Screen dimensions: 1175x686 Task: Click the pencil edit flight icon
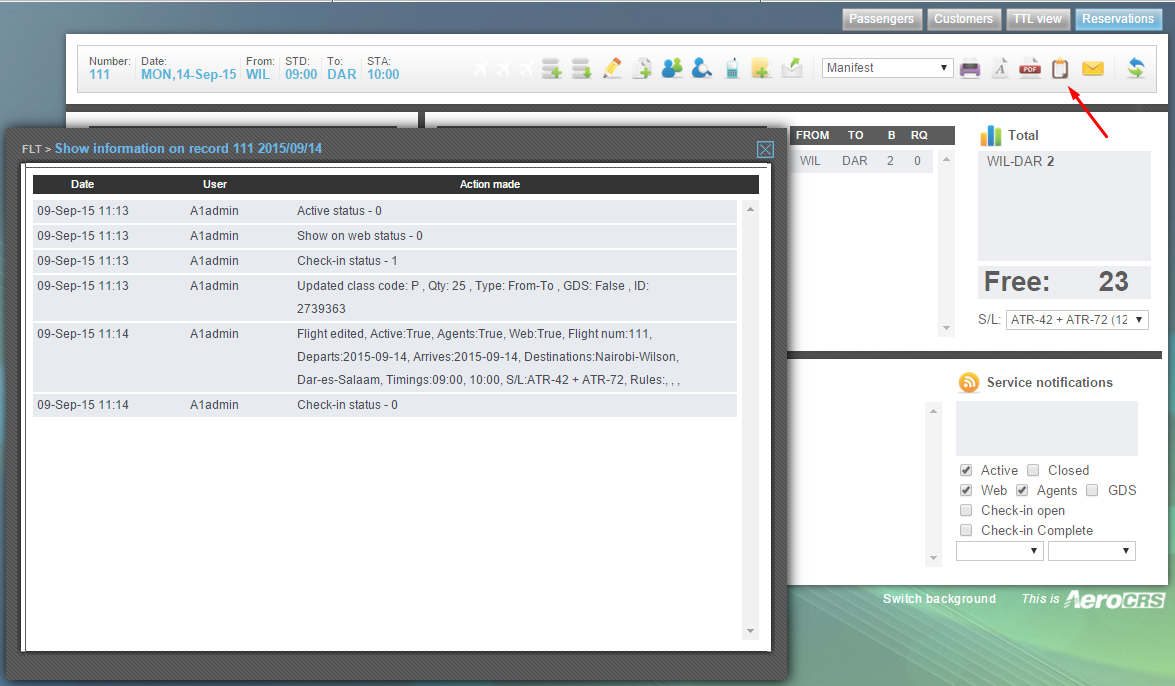point(612,68)
